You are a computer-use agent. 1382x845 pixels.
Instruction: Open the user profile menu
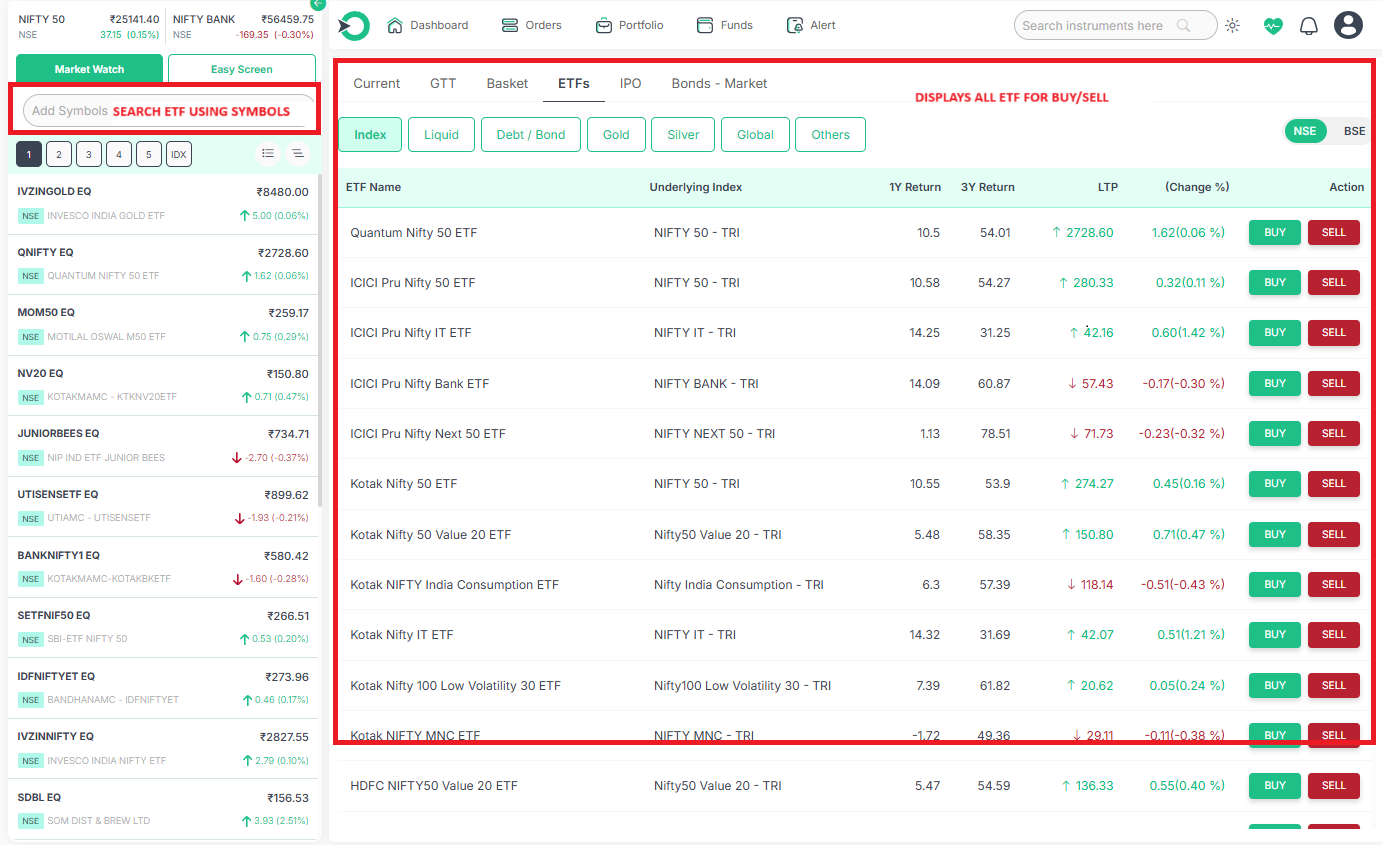tap(1348, 25)
